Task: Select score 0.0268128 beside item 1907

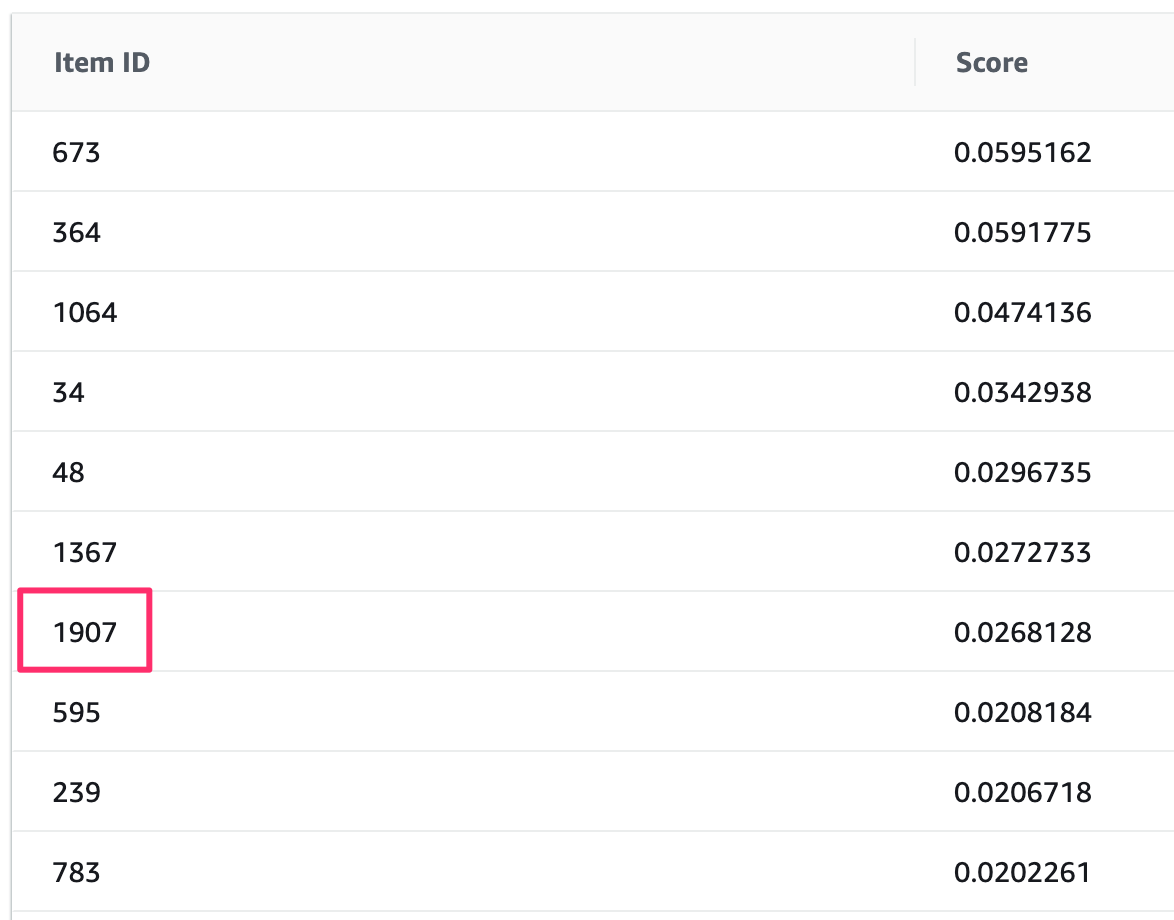Action: pyautogui.click(x=1022, y=633)
